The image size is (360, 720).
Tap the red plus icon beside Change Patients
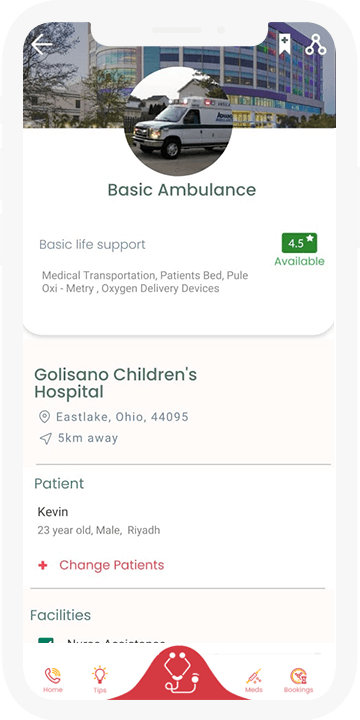coord(43,565)
